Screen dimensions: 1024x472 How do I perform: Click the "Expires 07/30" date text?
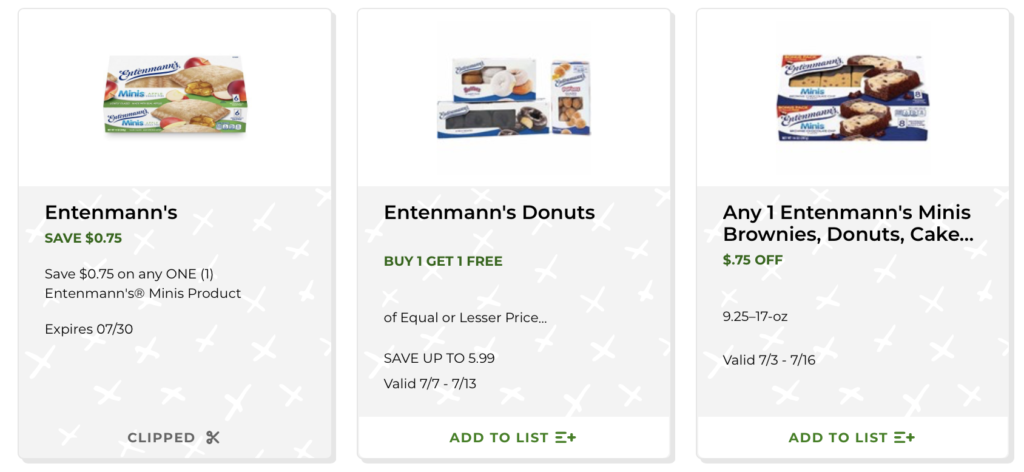89,328
